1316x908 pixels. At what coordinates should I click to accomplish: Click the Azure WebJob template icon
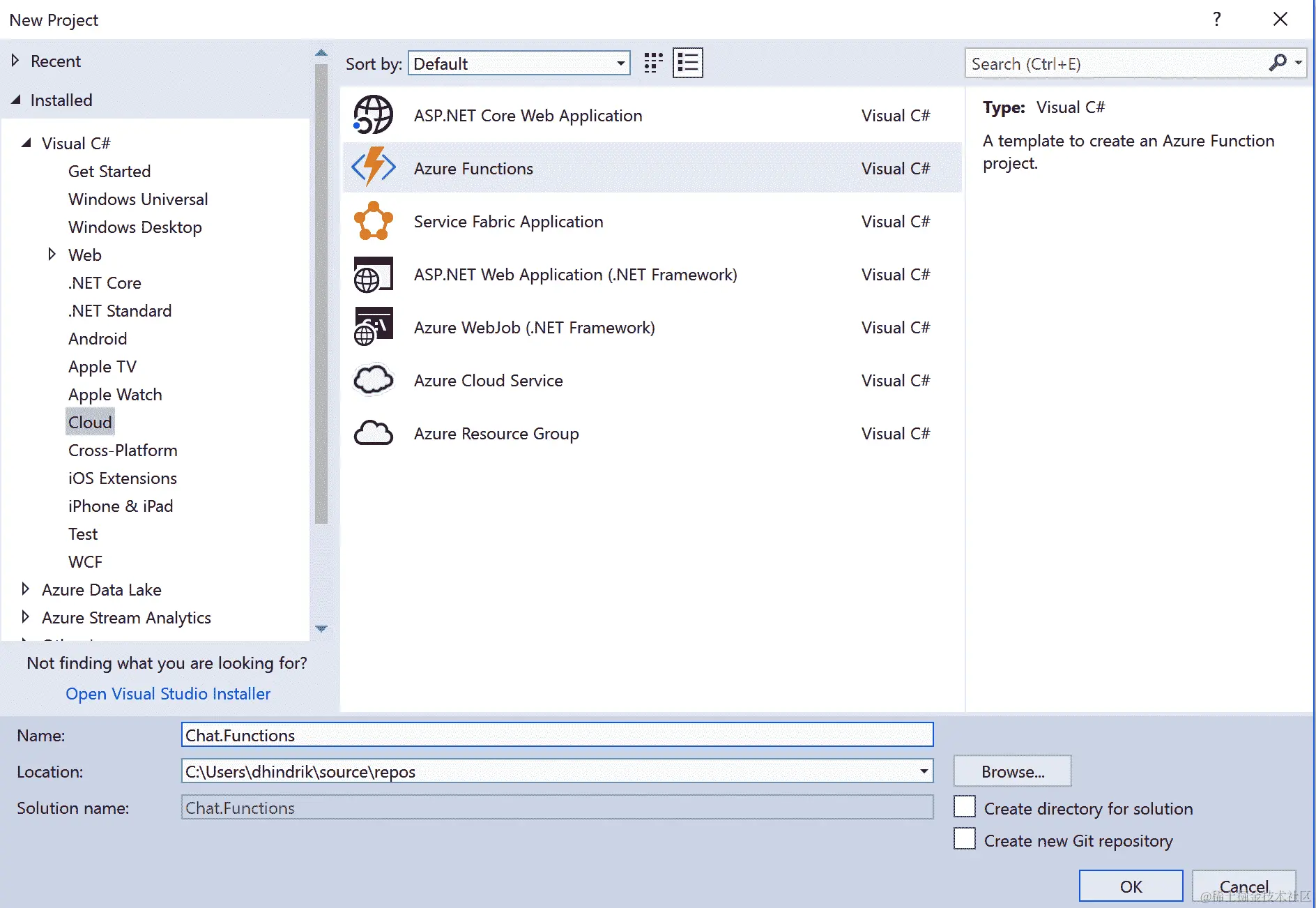pyautogui.click(x=374, y=326)
